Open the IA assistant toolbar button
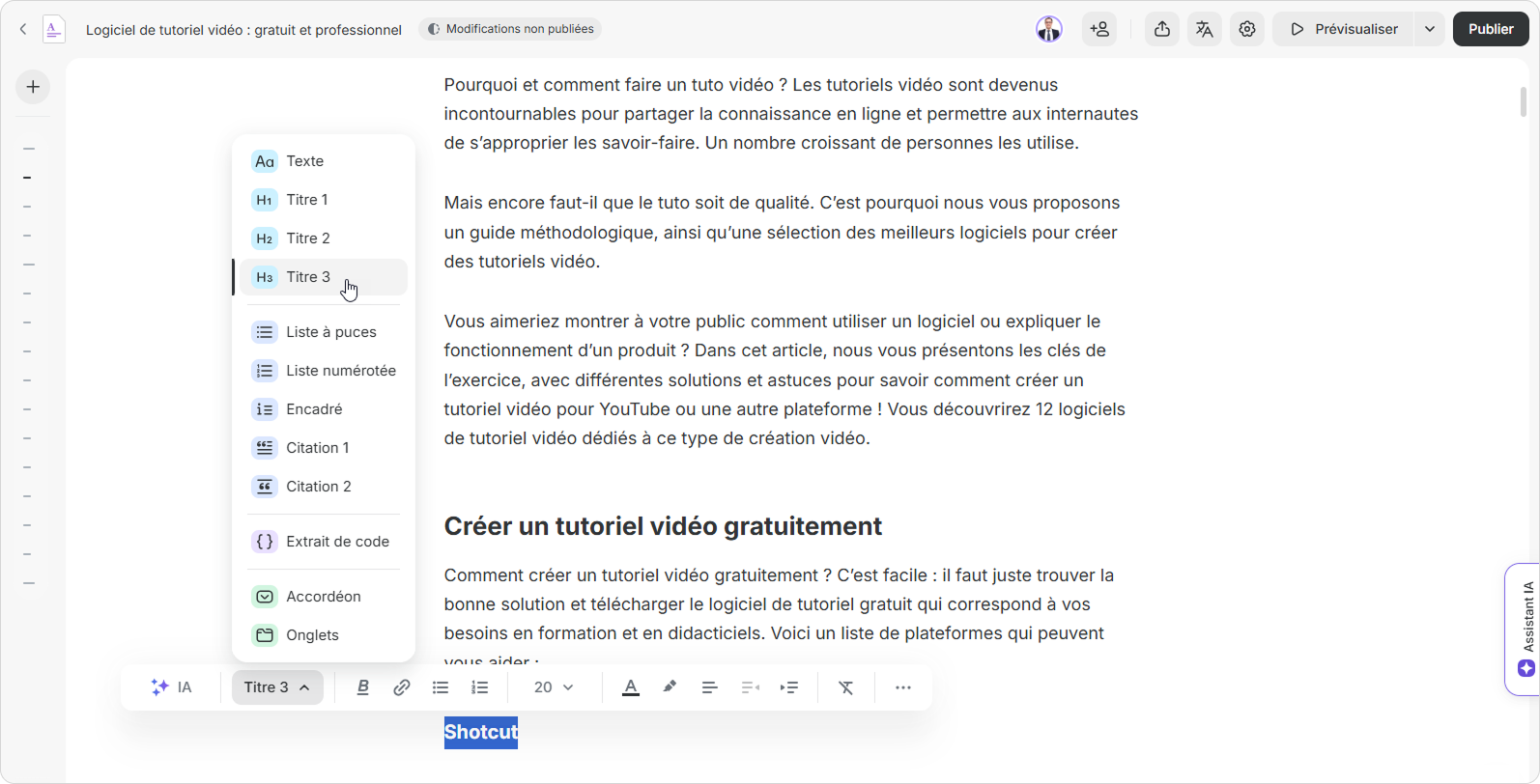The height and width of the screenshot is (784, 1540). coord(172,687)
